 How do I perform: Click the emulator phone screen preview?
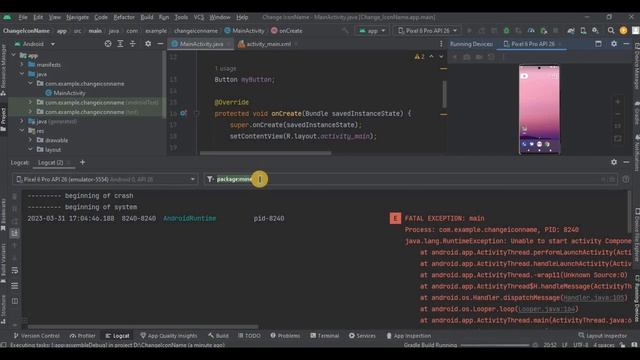point(539,109)
